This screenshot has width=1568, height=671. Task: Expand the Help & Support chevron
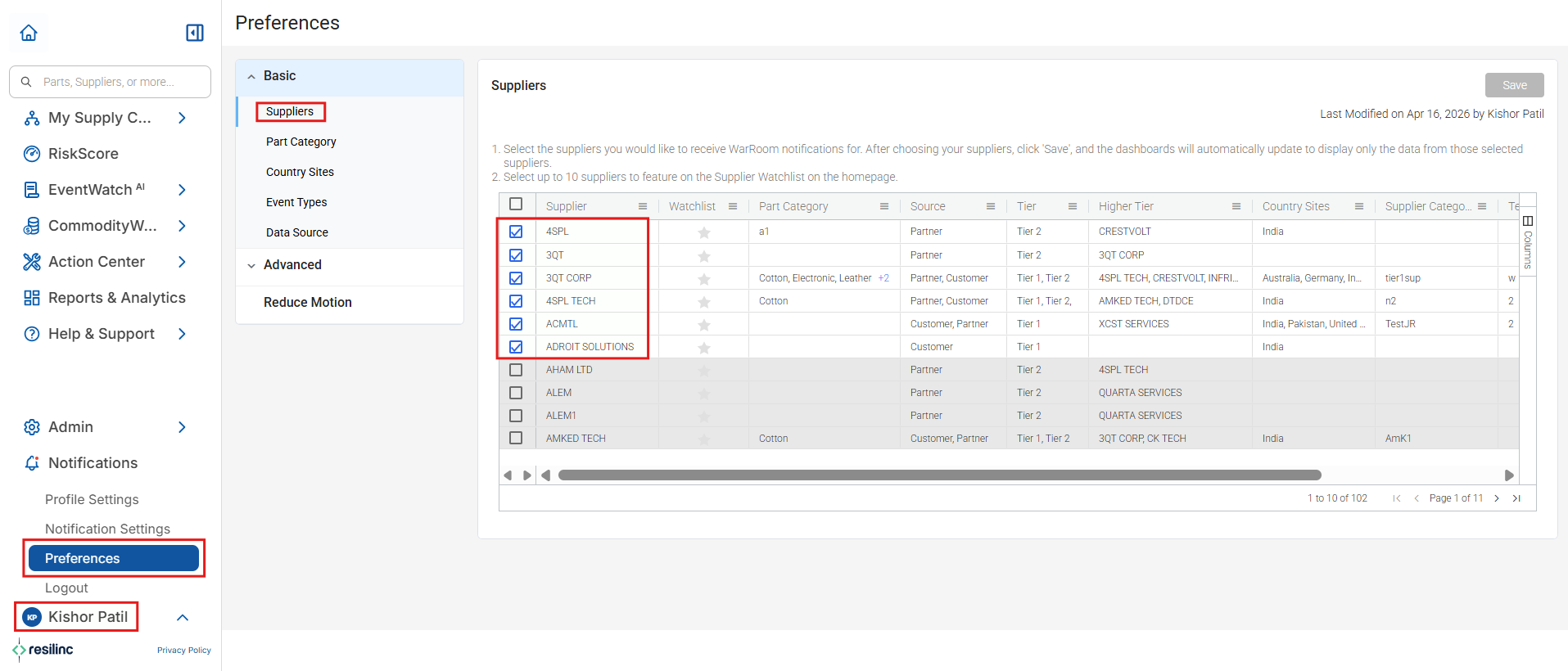(182, 334)
